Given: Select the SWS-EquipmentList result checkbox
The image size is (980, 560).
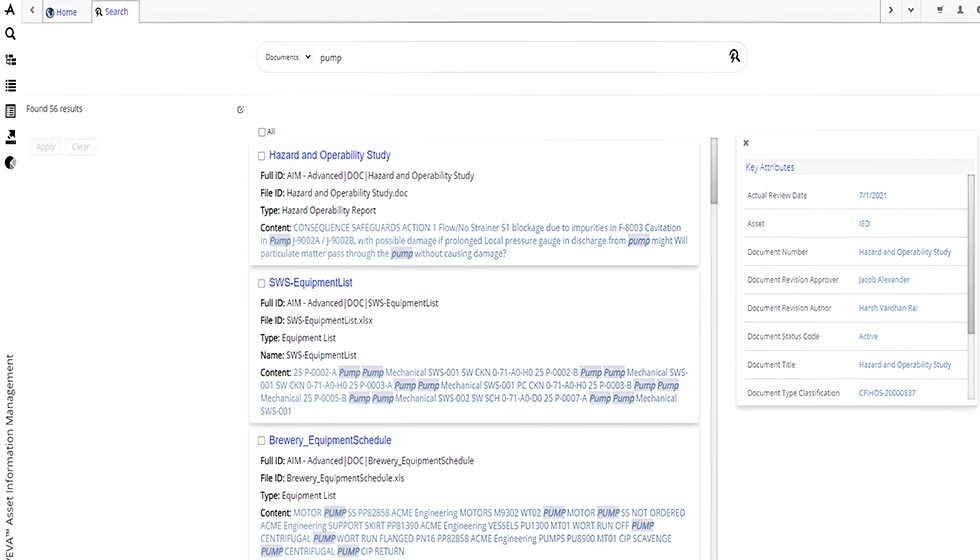Looking at the screenshot, I should tap(262, 284).
